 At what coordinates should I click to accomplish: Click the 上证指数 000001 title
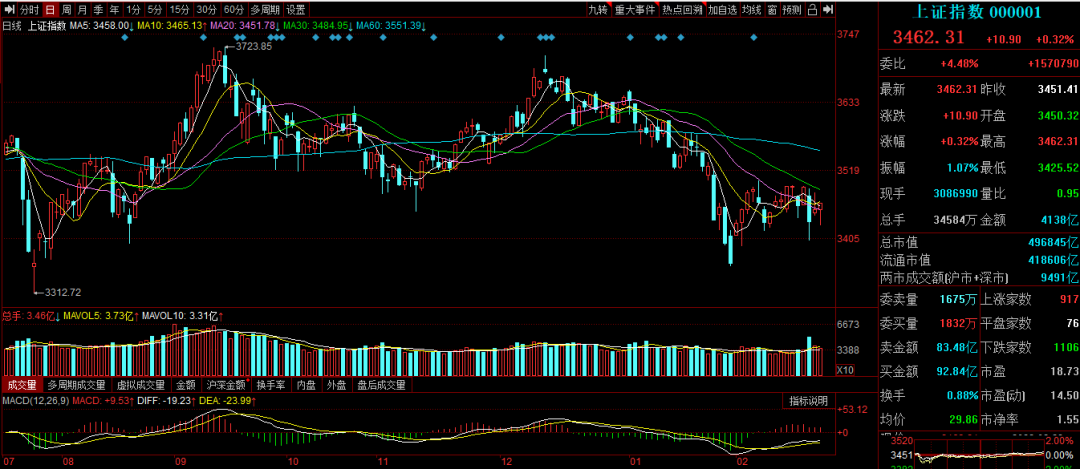979,12
